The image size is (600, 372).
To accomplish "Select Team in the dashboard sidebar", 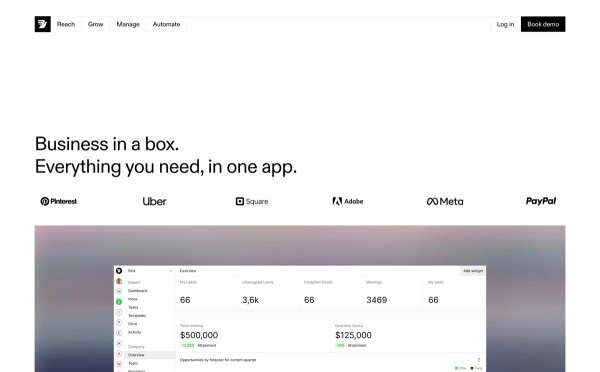I will [133, 363].
